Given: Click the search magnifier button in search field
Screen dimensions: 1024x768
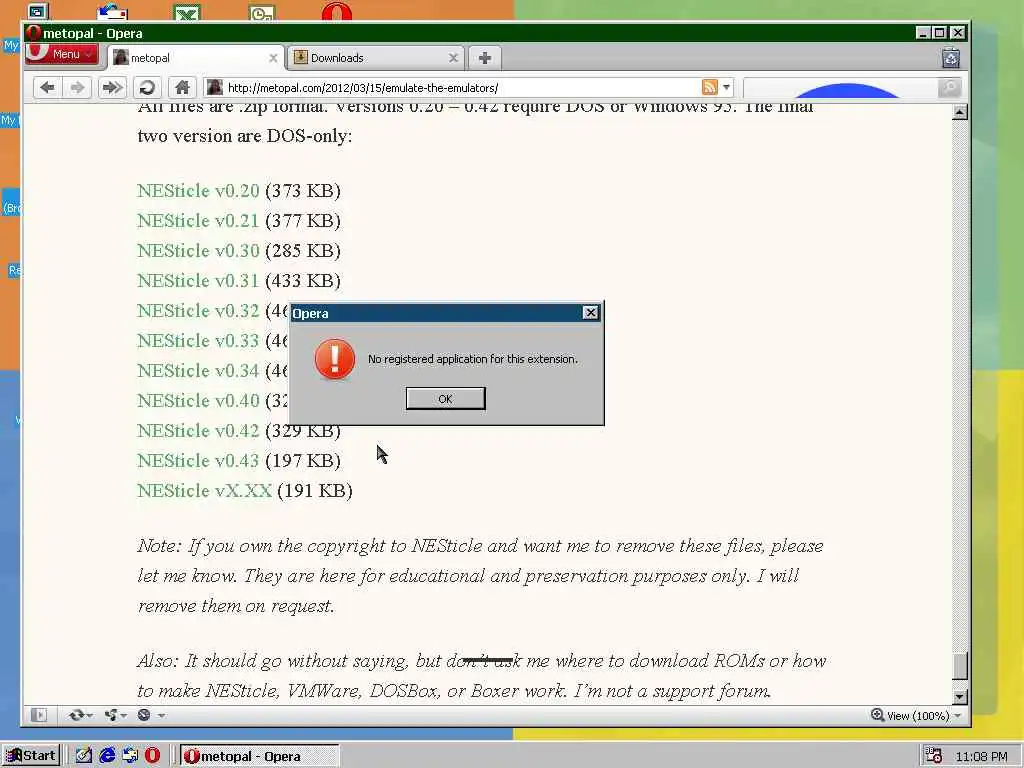Looking at the screenshot, I should (950, 88).
